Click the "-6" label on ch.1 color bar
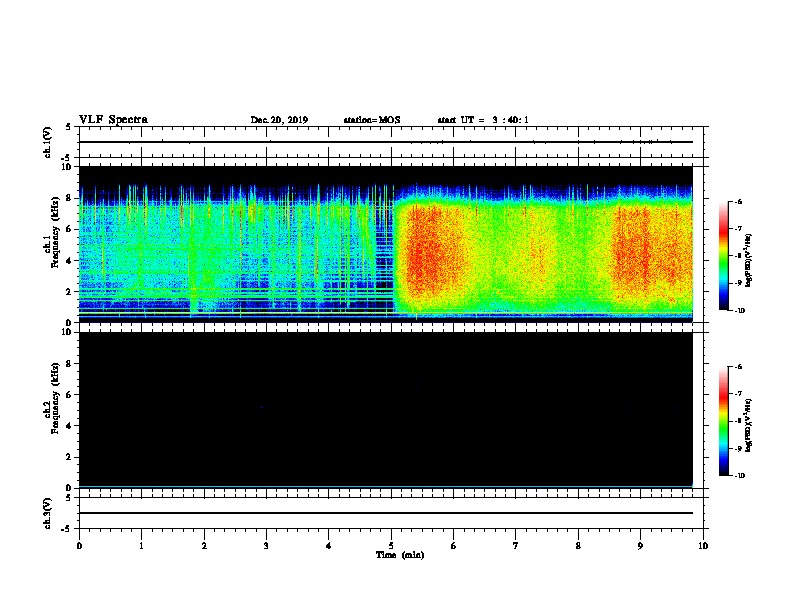The width and height of the screenshot is (792, 612). [x=738, y=201]
